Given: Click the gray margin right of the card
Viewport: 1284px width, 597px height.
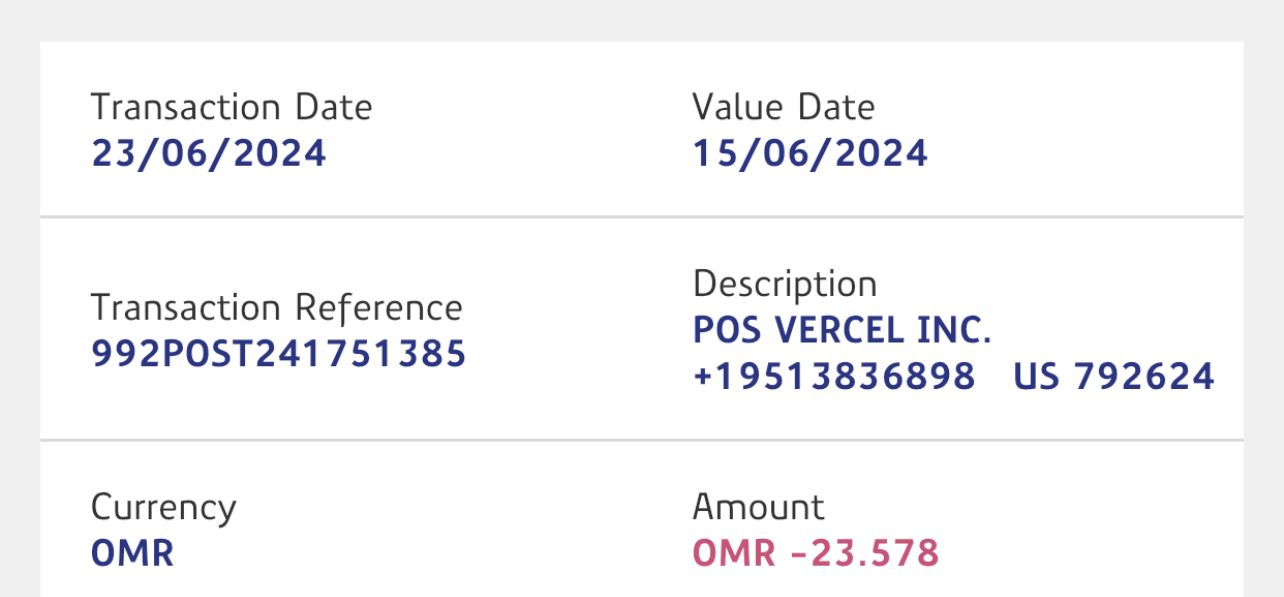Looking at the screenshot, I should point(1264,320).
